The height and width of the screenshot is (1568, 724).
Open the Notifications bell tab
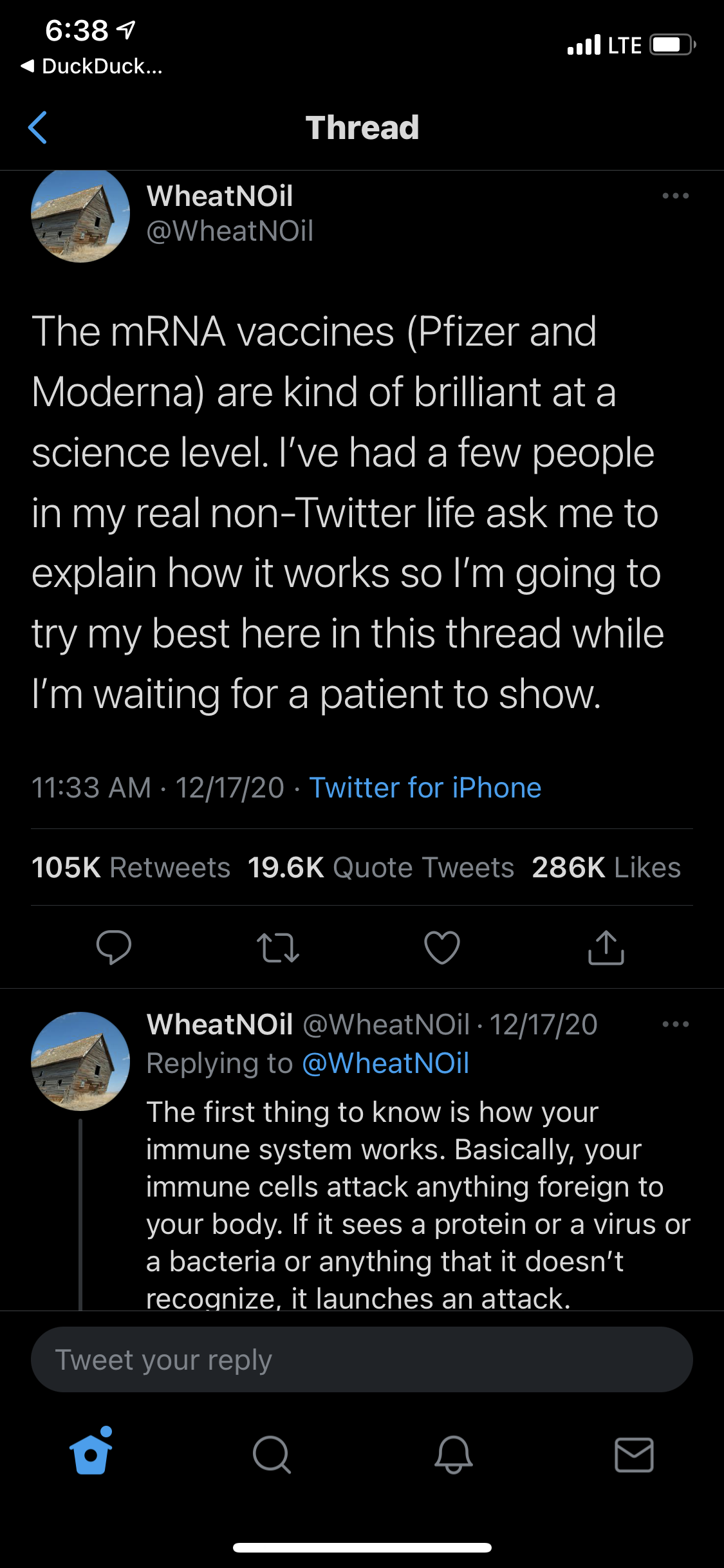[x=453, y=1454]
